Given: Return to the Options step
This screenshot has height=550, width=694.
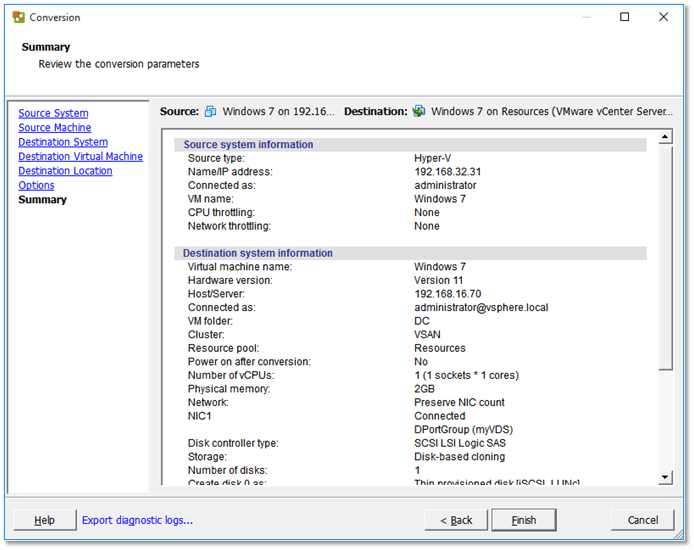Looking at the screenshot, I should 36,185.
